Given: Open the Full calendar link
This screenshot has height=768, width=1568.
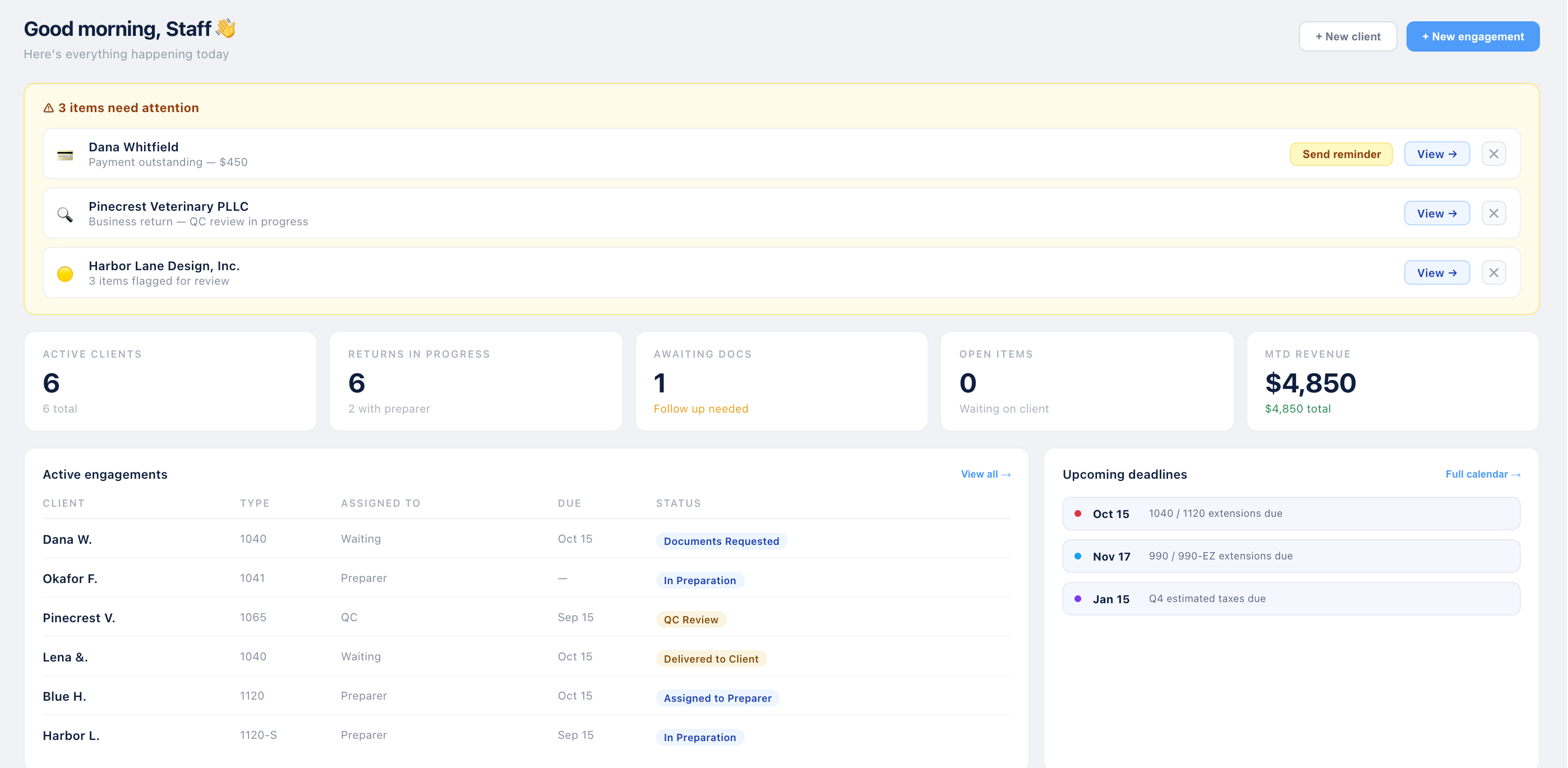Looking at the screenshot, I should (1483, 474).
